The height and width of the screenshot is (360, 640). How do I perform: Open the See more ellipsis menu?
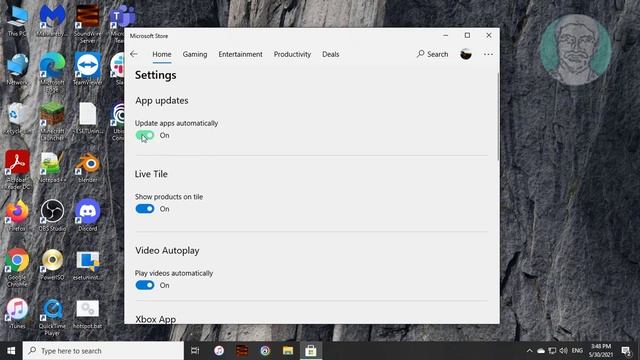click(488, 54)
